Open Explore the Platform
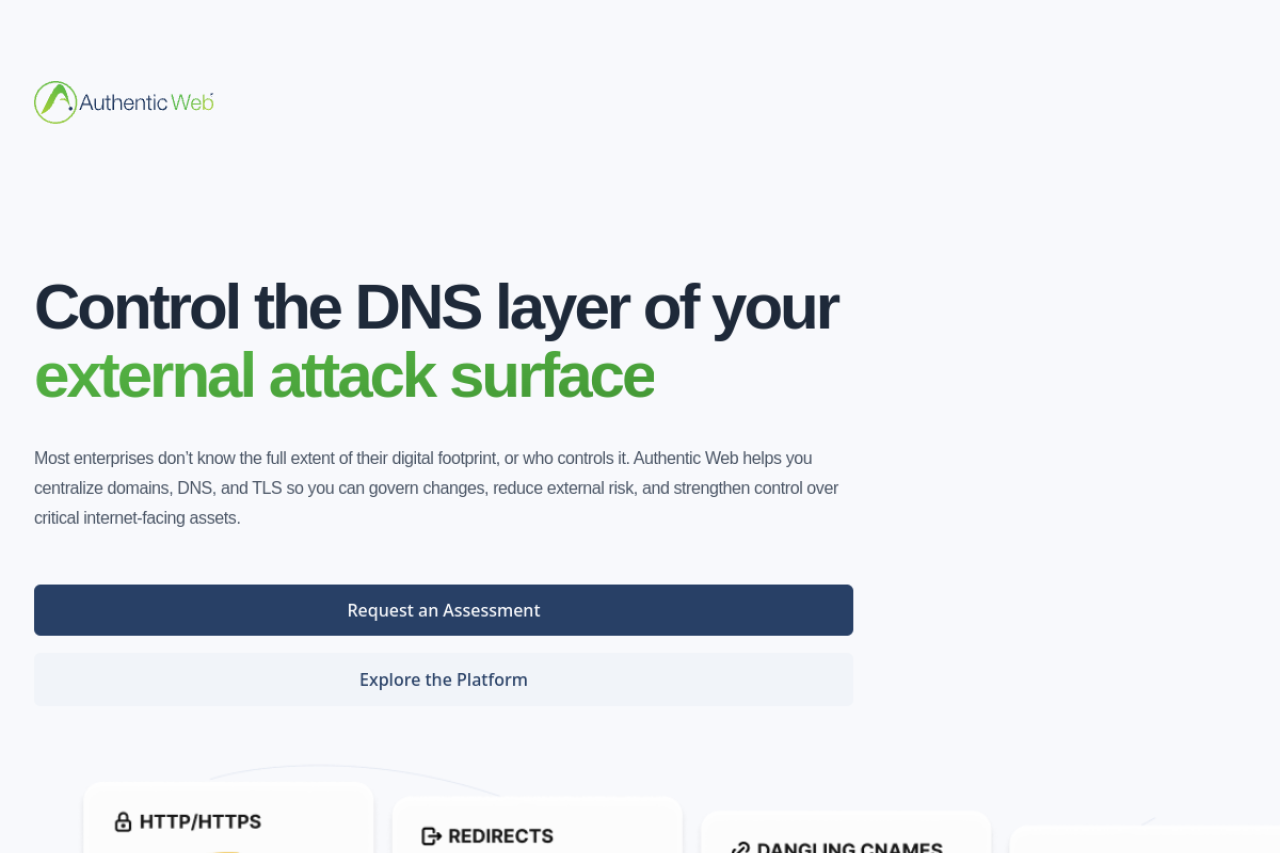The height and width of the screenshot is (853, 1280). [x=443, y=680]
